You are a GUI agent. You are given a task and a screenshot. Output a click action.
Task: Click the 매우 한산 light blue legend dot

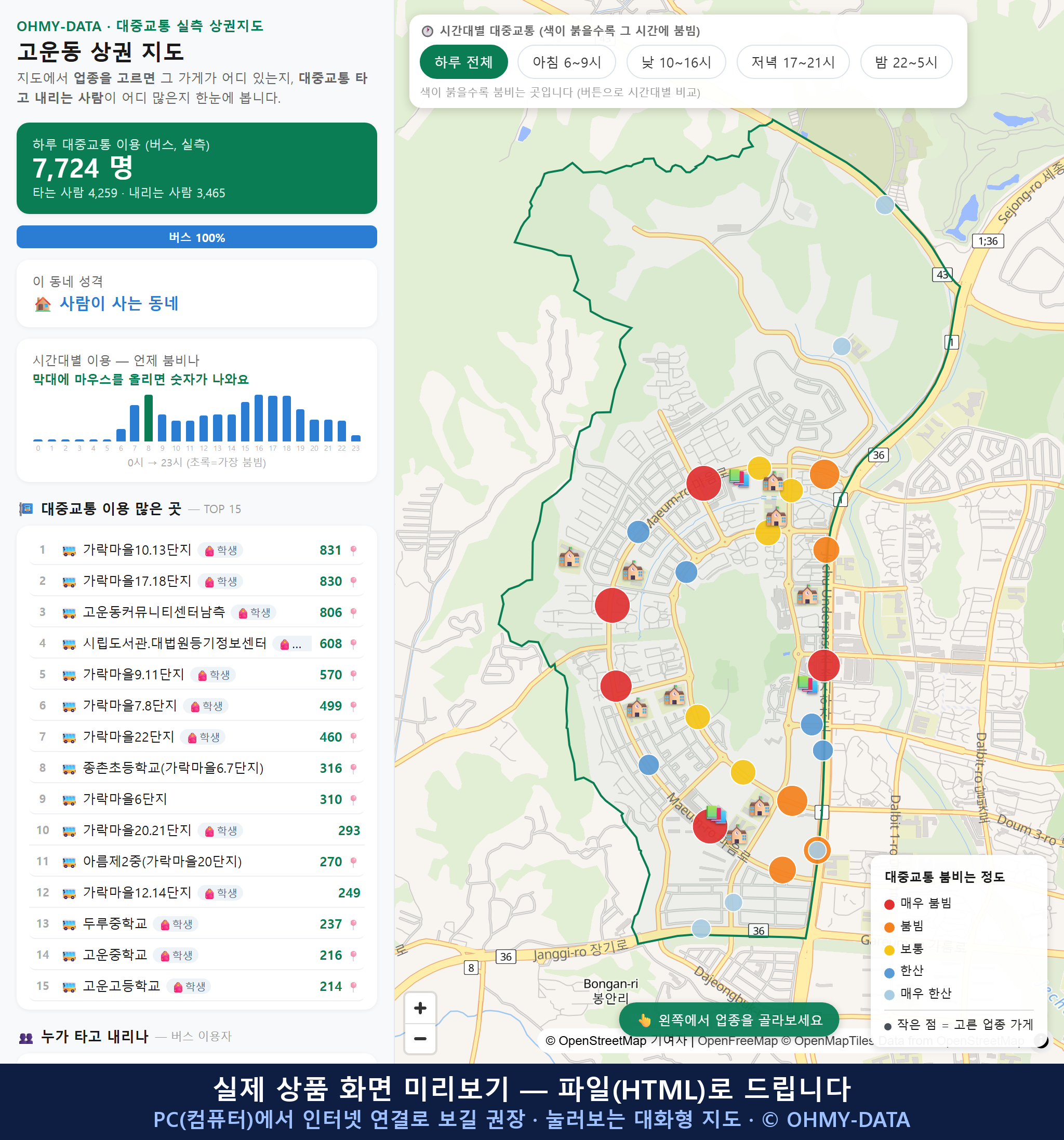click(x=889, y=995)
